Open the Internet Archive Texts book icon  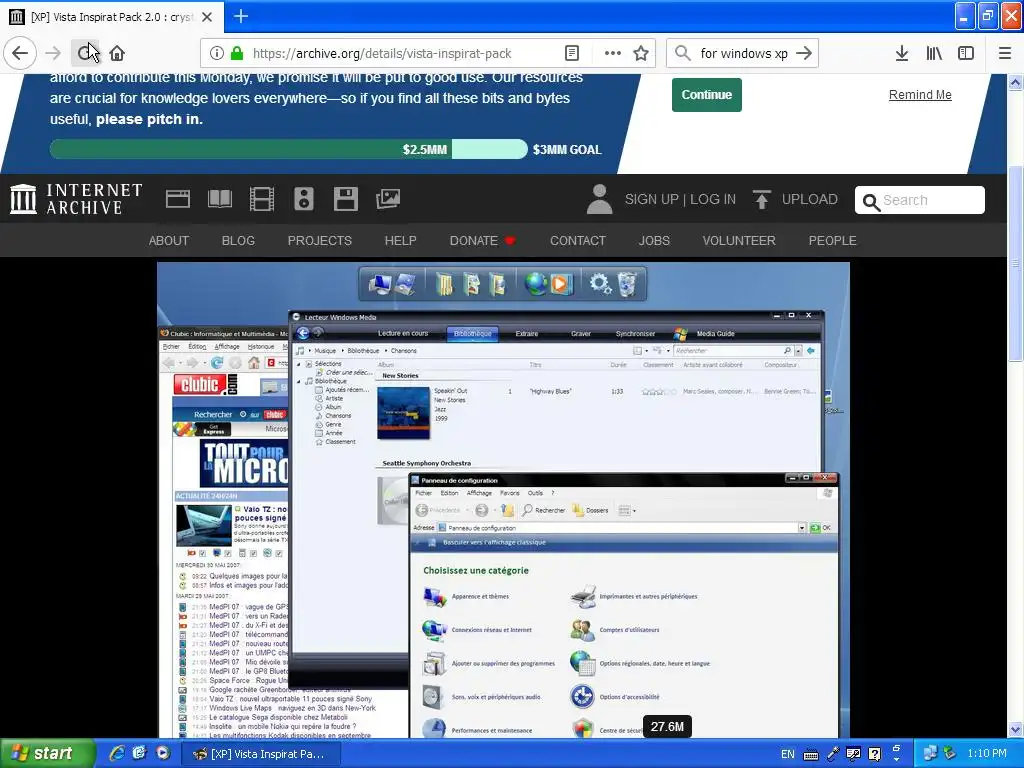pos(220,199)
